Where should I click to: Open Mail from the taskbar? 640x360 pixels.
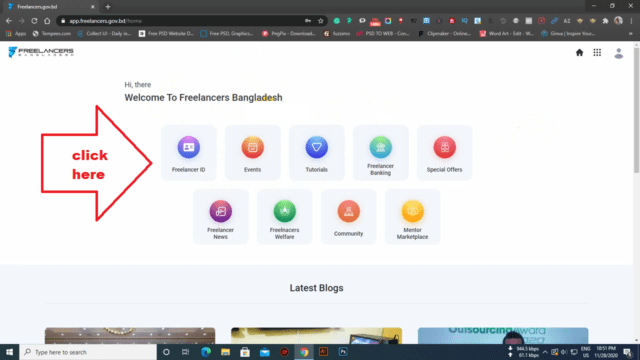coord(264,352)
